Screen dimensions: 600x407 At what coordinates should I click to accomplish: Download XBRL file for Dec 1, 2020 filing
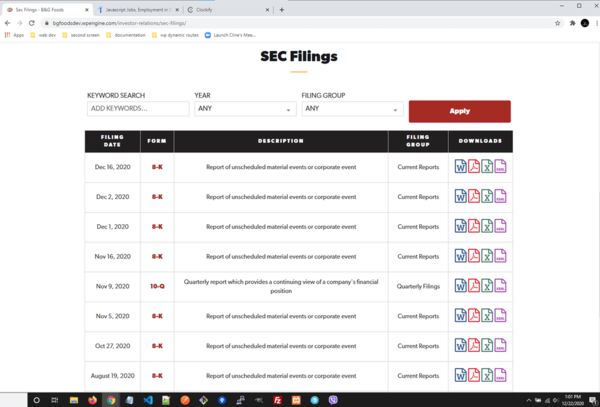coord(500,226)
